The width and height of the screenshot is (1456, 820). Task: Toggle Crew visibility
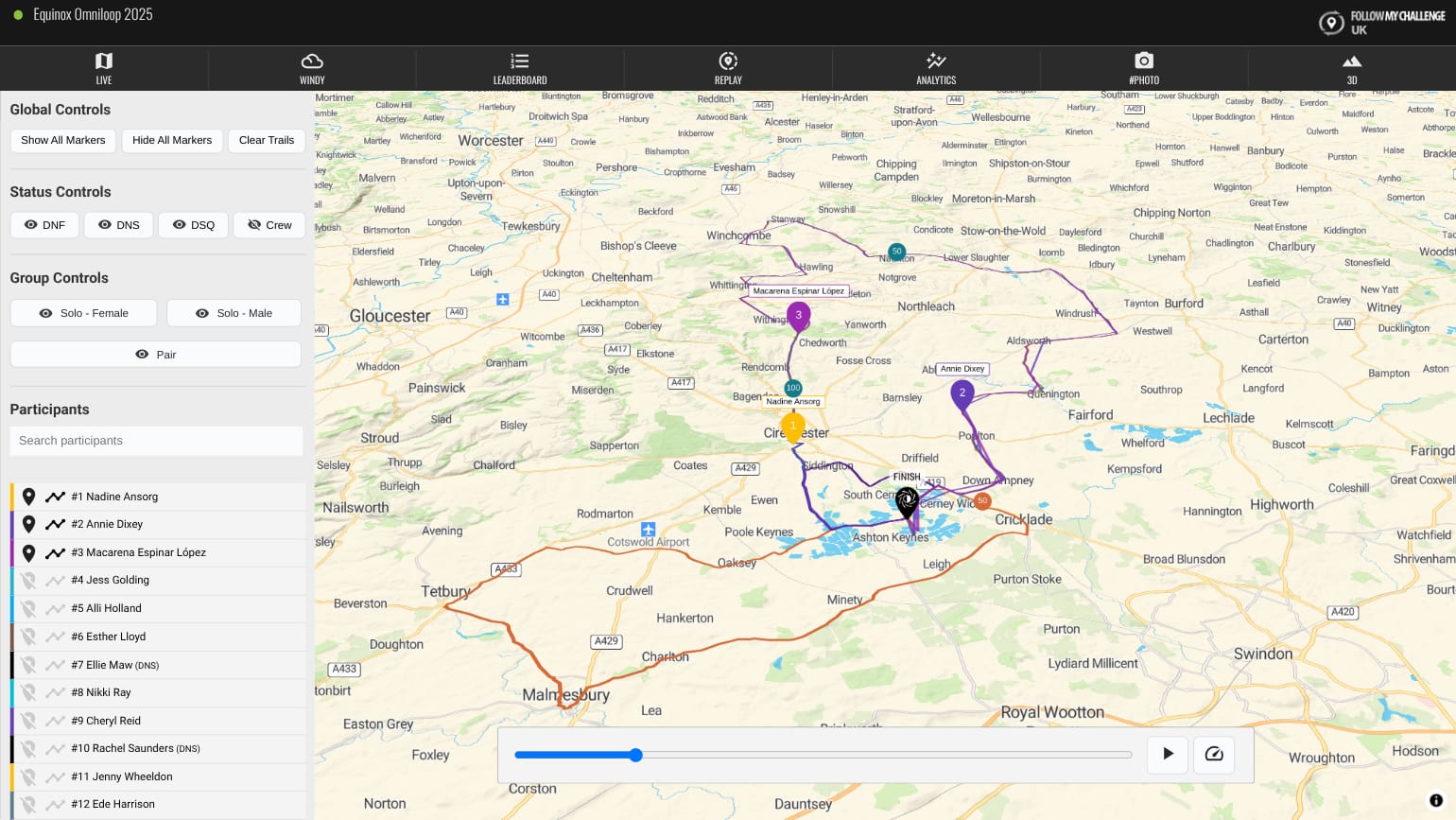pos(269,225)
